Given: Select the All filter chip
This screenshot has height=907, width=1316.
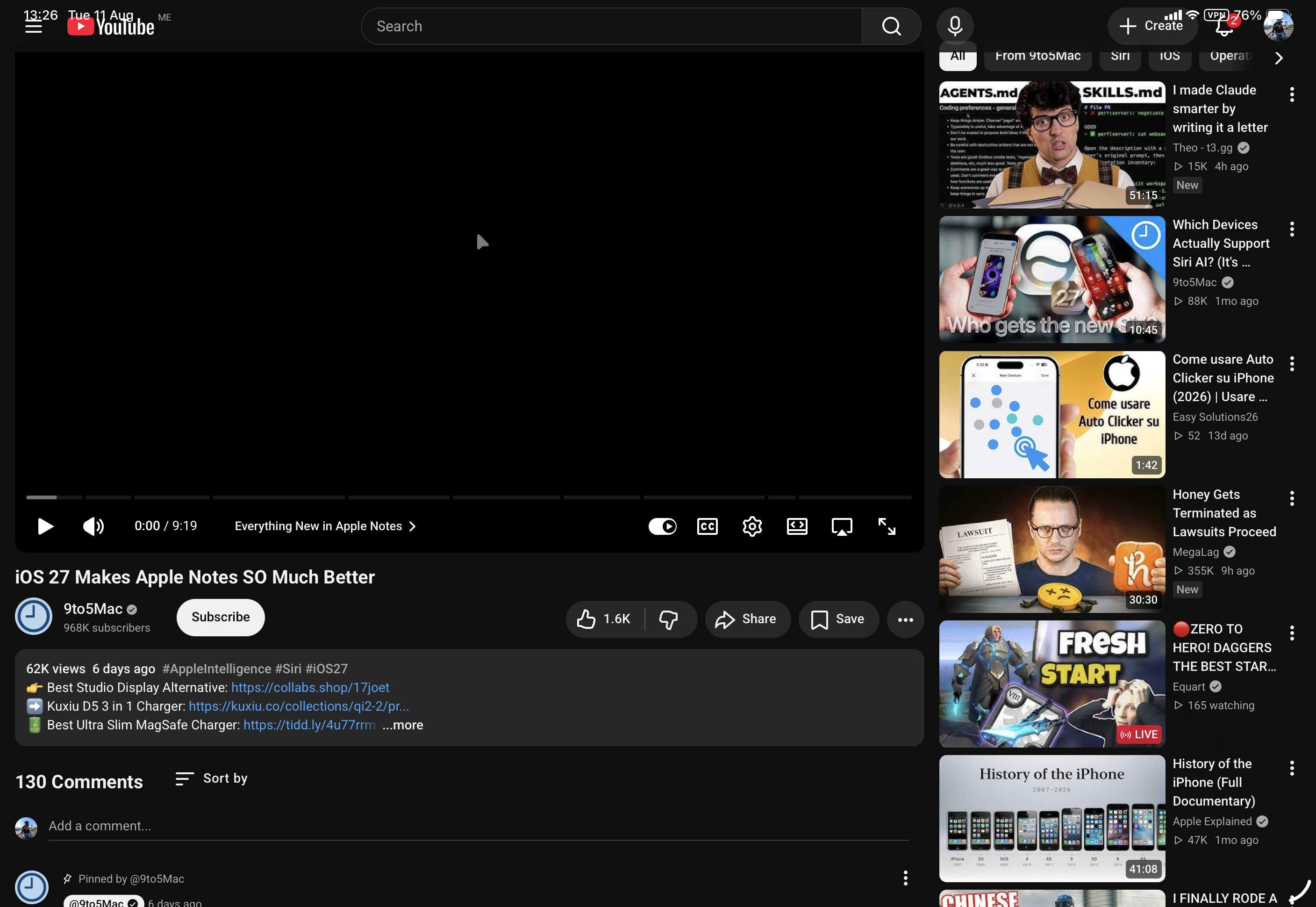Looking at the screenshot, I should 958,56.
